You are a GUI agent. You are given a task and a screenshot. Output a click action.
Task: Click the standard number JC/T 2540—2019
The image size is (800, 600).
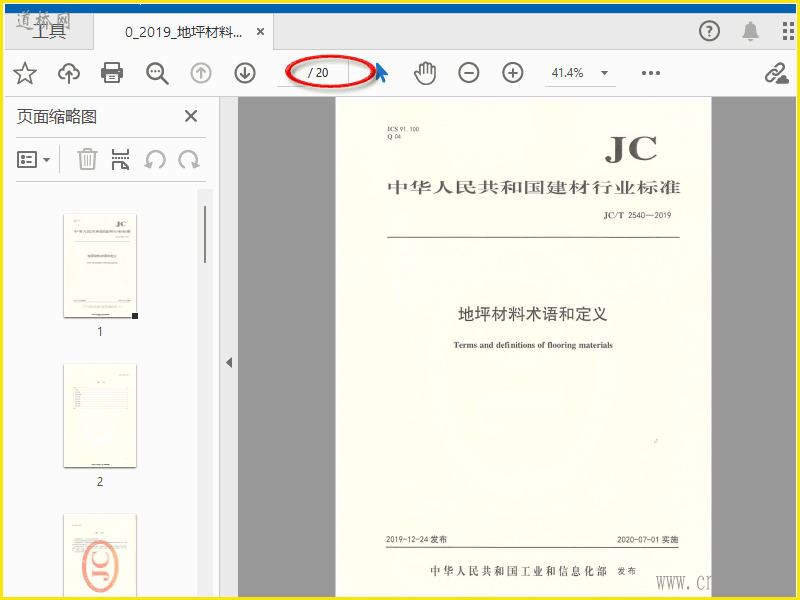tap(637, 215)
